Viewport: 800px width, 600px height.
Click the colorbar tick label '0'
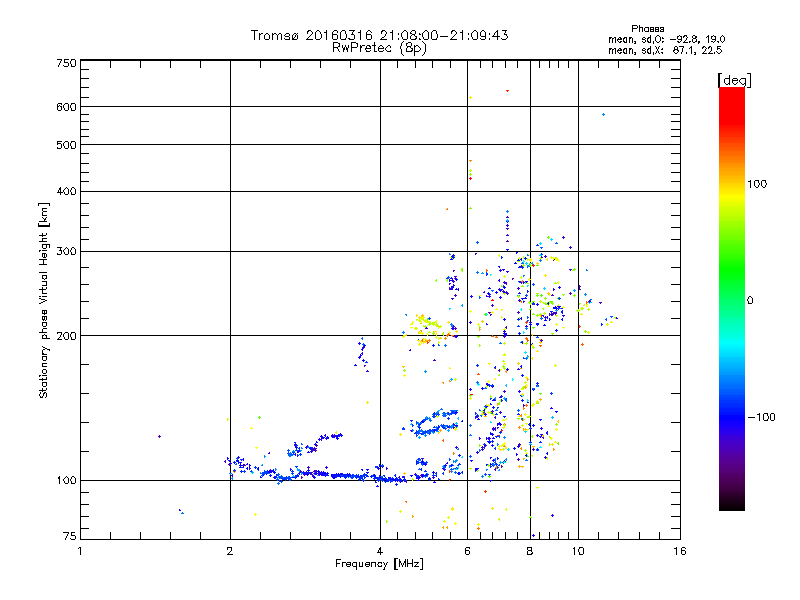tap(750, 301)
